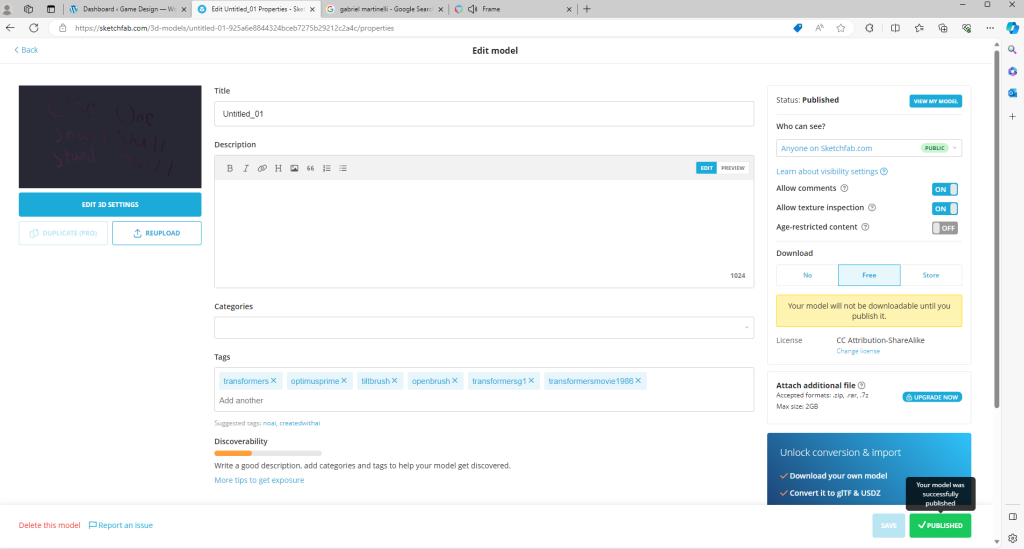
Task: Click the Bold formatting icon in description toolbar
Action: (x=229, y=168)
